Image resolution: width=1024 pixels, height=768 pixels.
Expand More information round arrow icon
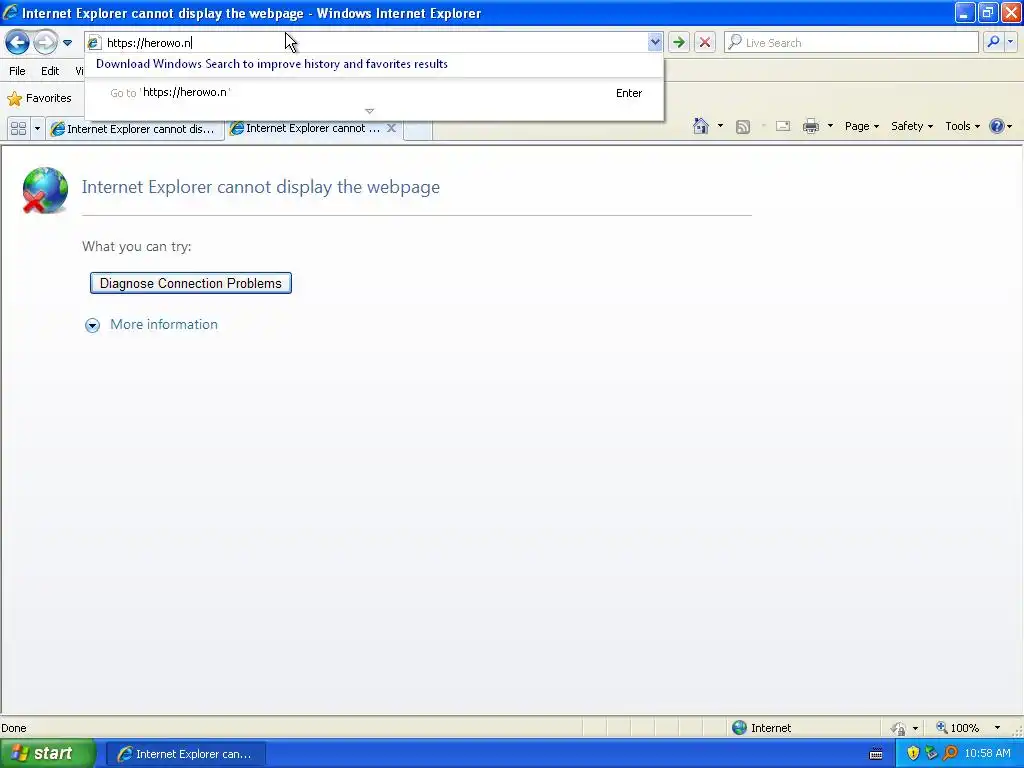tap(92, 325)
